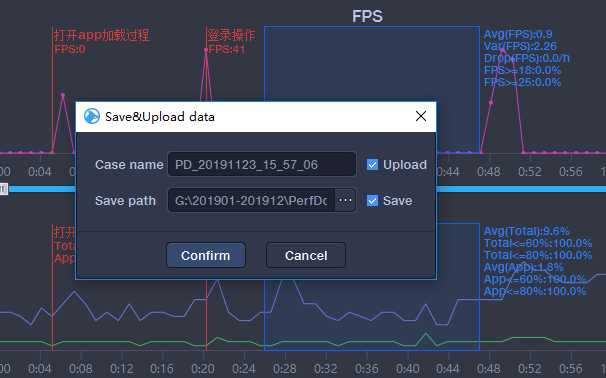The width and height of the screenshot is (606, 378).
Task: Open the save path browse (...) button
Action: pos(345,200)
